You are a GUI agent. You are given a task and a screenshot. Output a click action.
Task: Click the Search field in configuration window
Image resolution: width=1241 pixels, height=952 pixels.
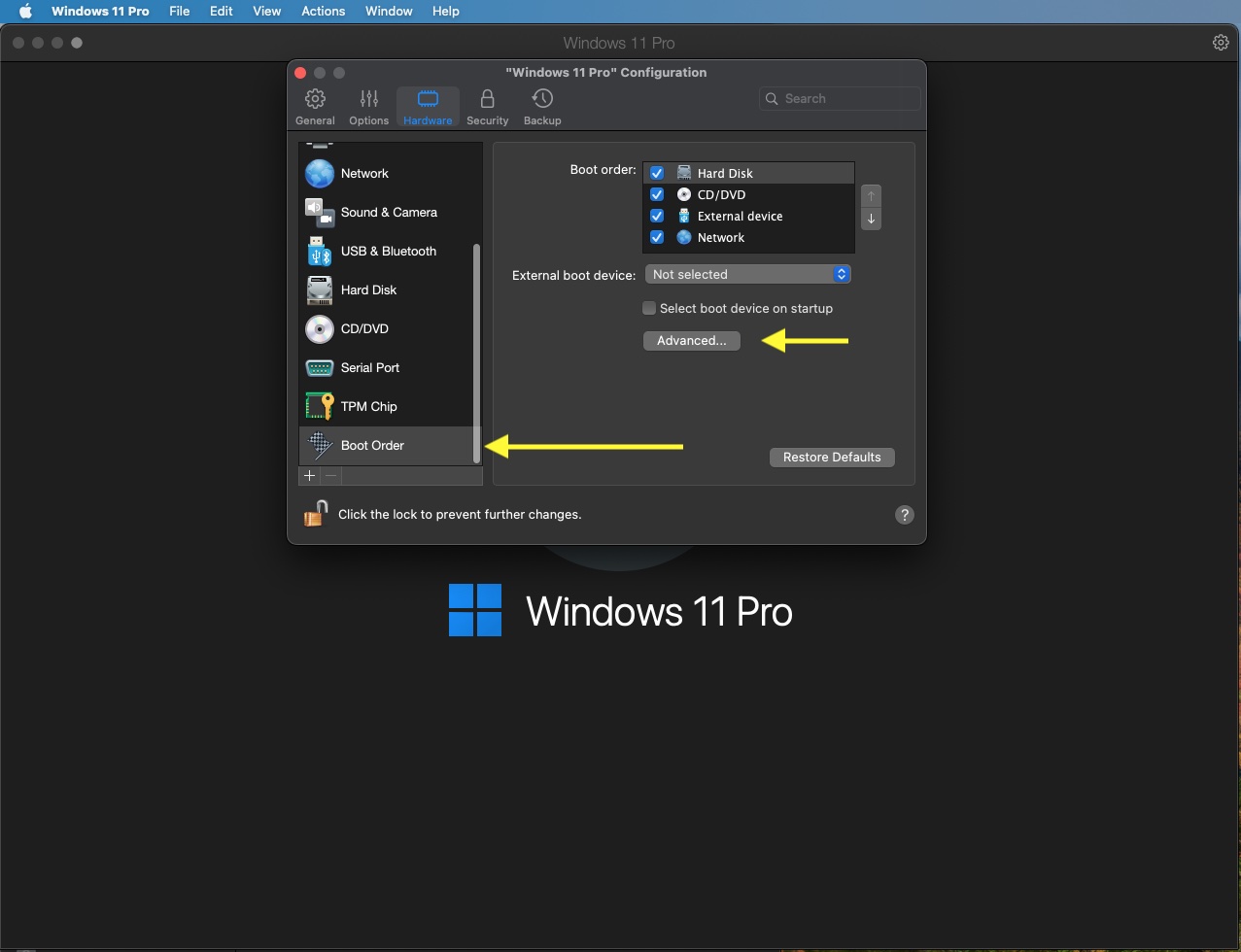coord(840,98)
